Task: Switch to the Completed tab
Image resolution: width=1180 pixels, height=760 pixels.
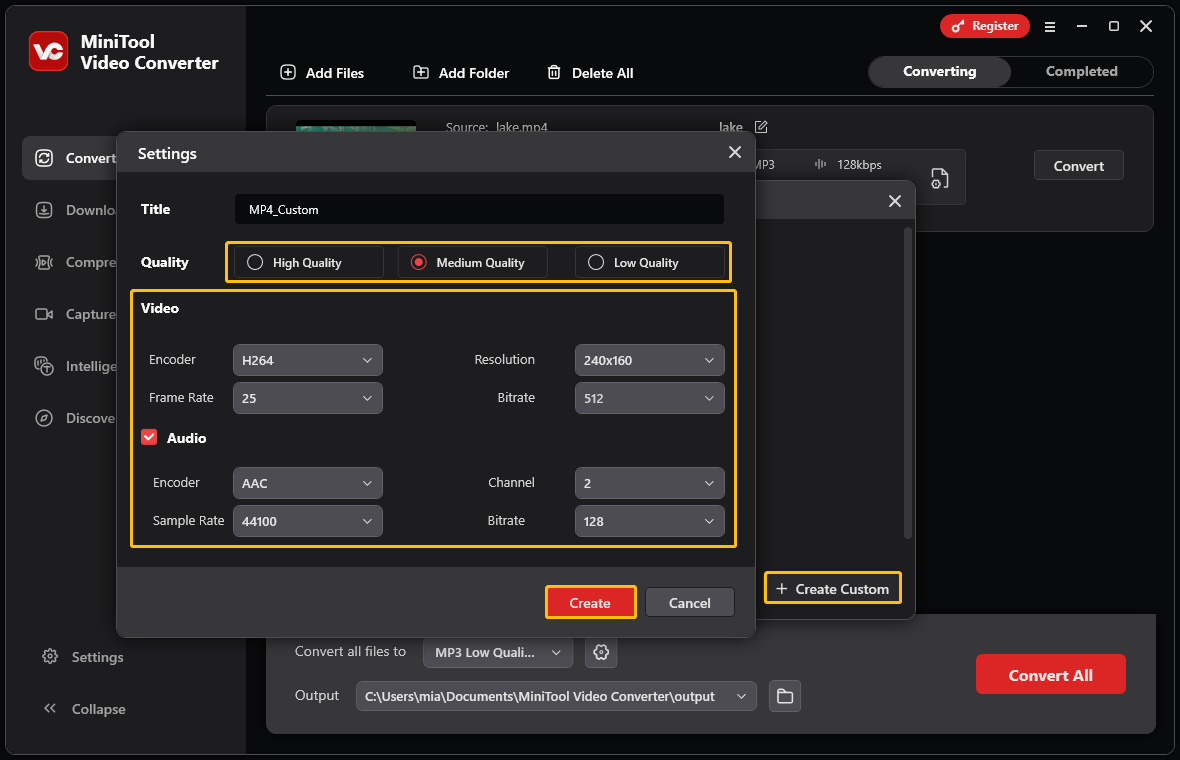Action: tap(1080, 71)
